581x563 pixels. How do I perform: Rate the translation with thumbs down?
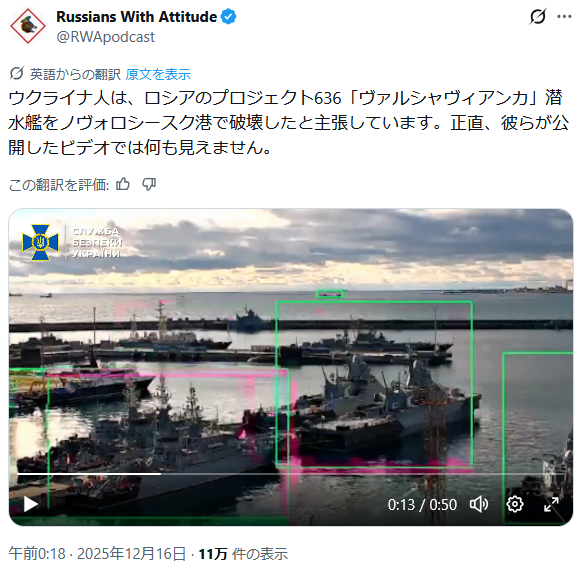pos(149,184)
